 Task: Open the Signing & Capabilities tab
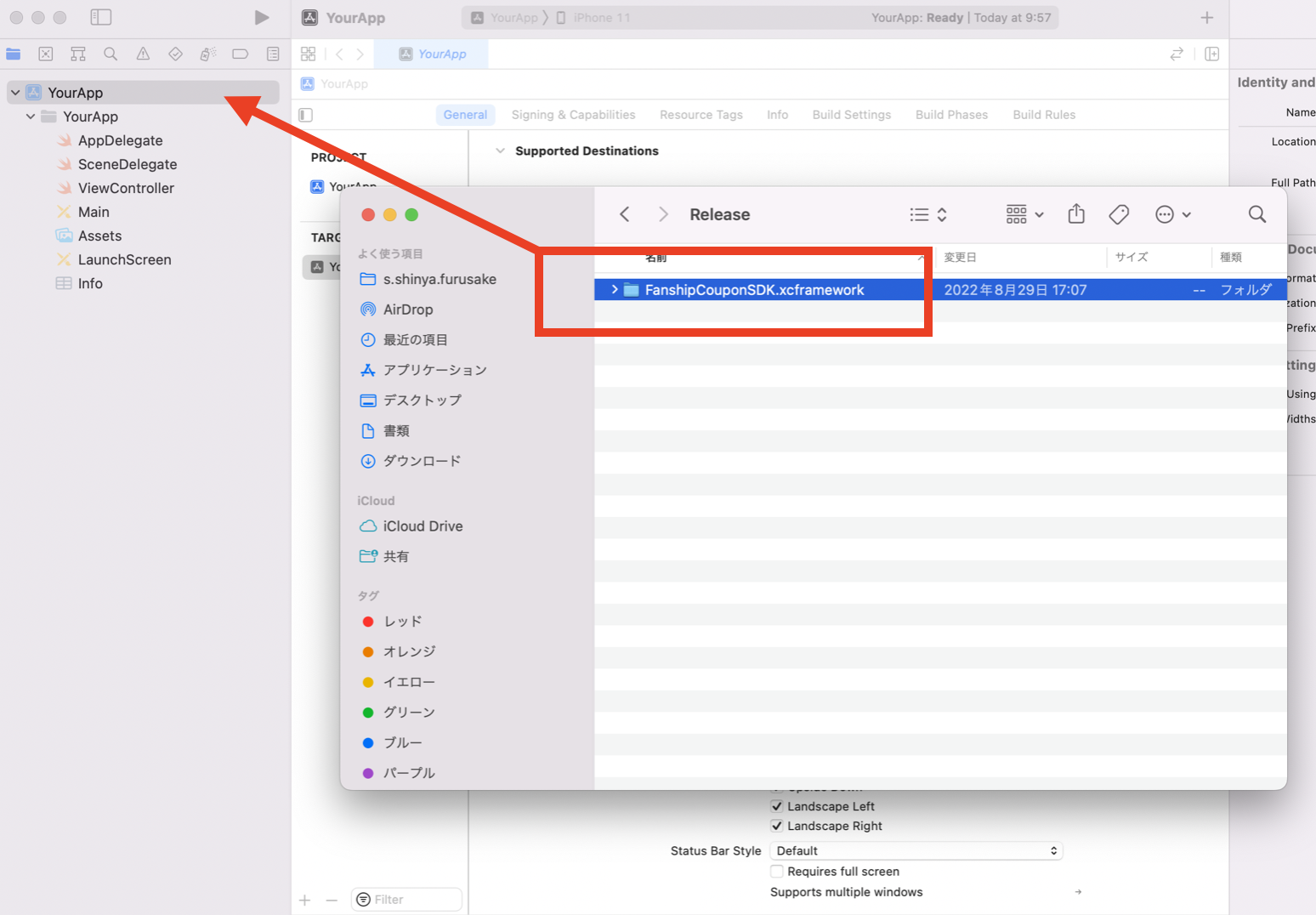point(573,115)
